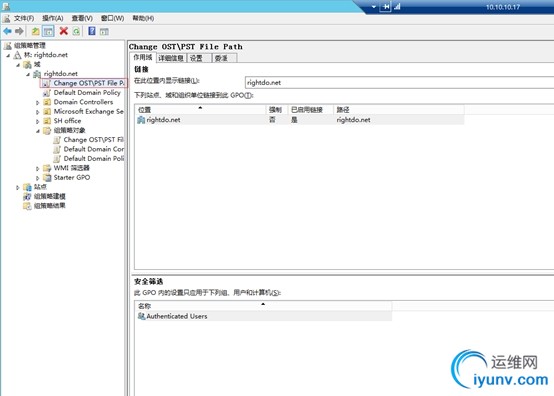The width and height of the screenshot is (554, 396).
Task: Open the 帮助(H) menu
Action: click(x=143, y=18)
